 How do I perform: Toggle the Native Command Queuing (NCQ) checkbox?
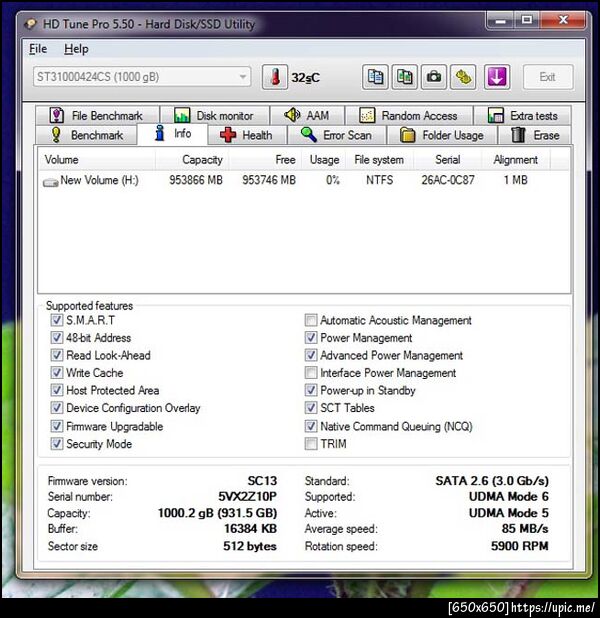pyautogui.click(x=311, y=426)
